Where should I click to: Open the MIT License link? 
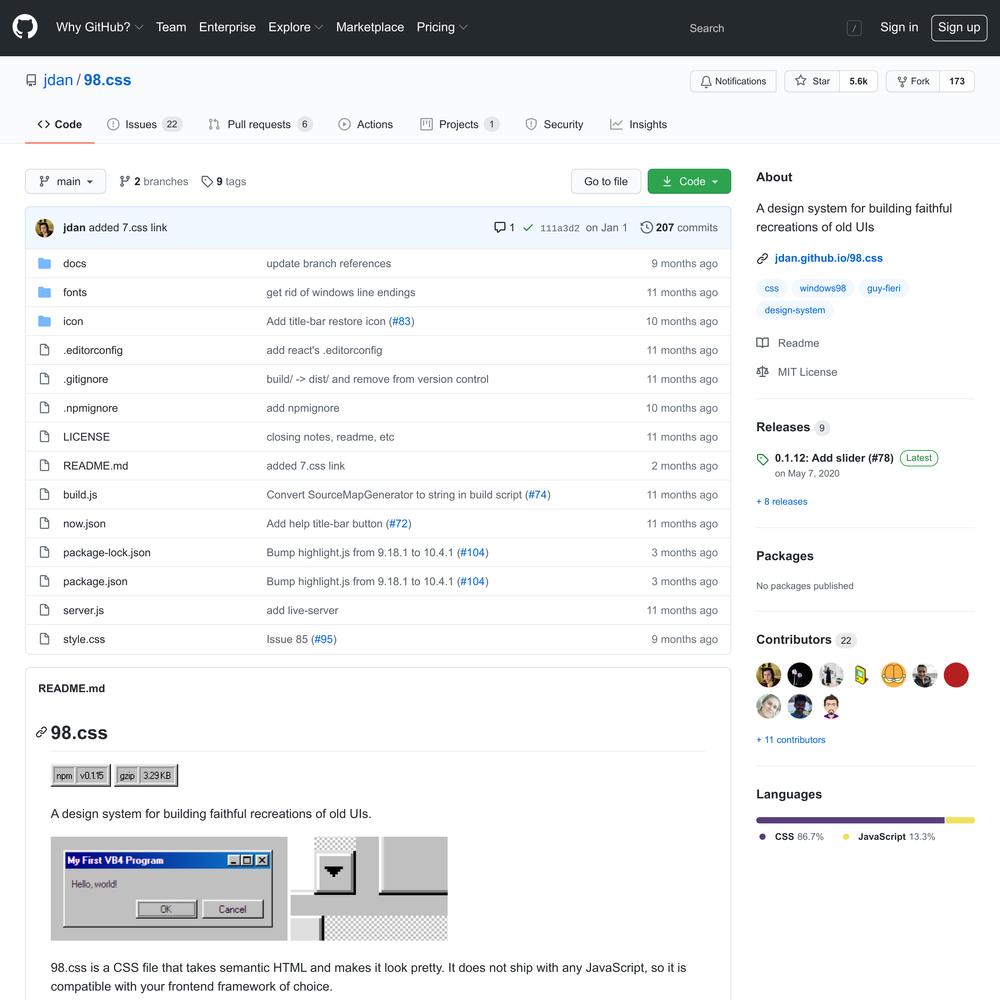pyautogui.click(x=797, y=372)
